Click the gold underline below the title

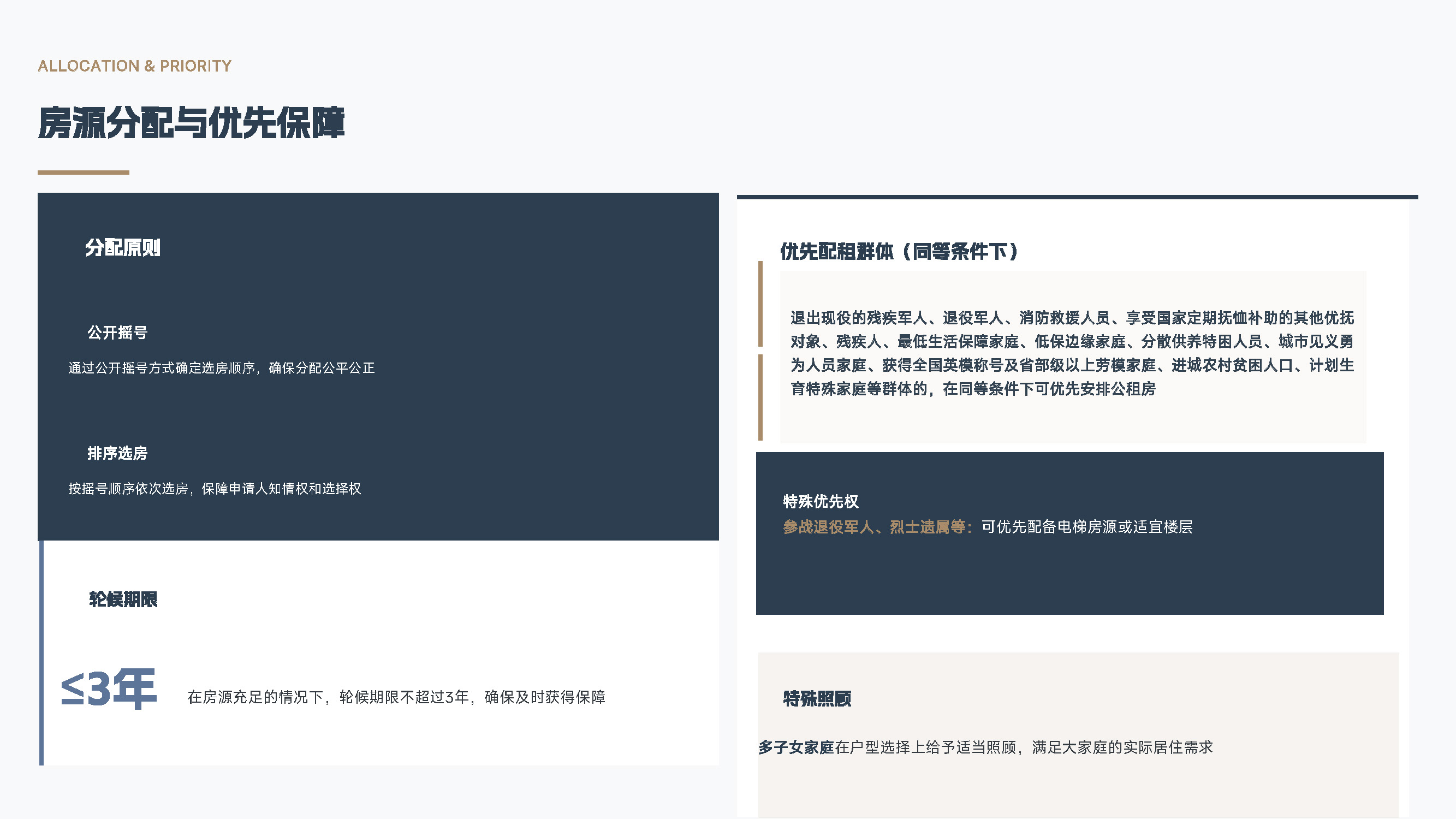point(83,173)
